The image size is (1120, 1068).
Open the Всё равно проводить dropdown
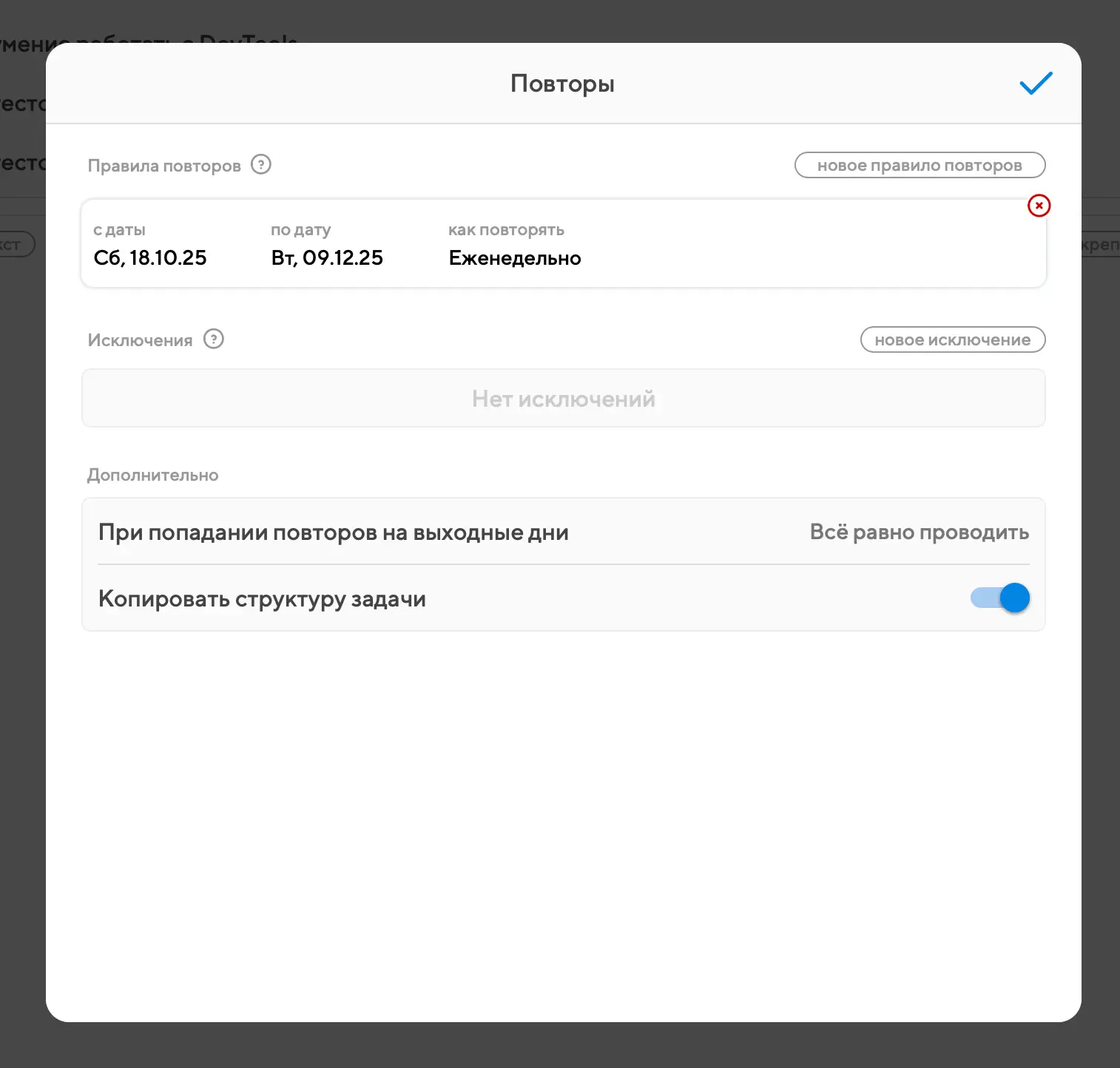click(x=919, y=533)
